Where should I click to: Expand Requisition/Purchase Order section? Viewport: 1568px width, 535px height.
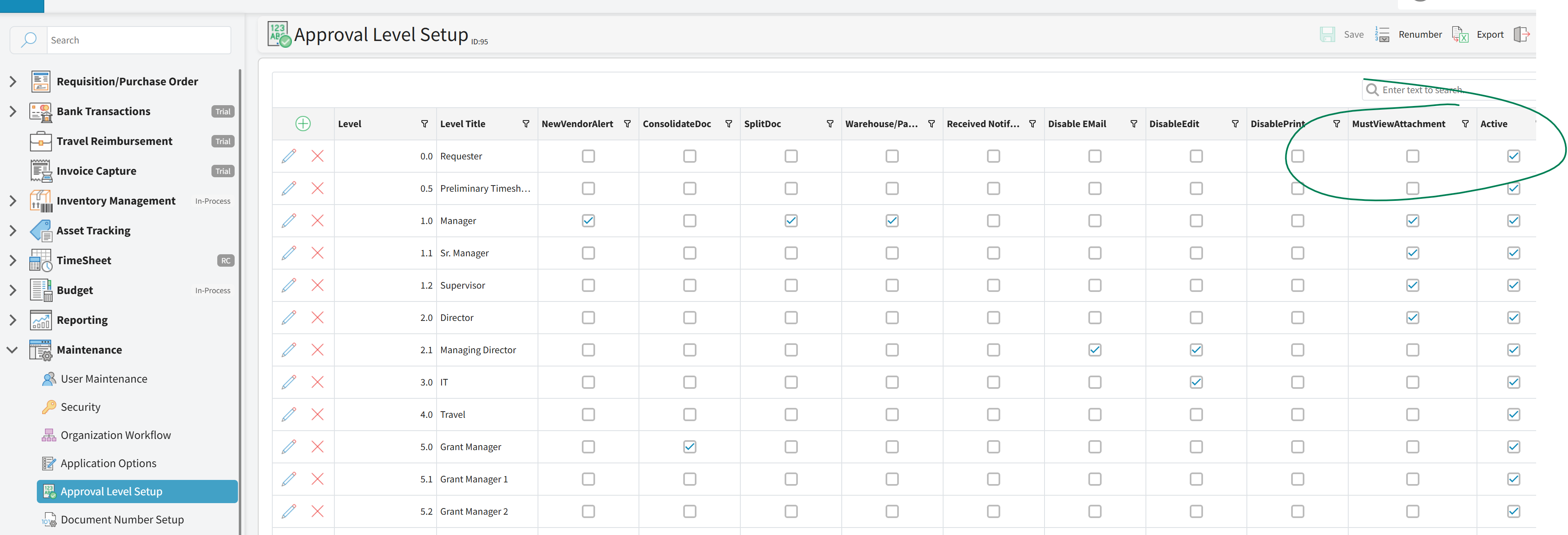coord(13,82)
